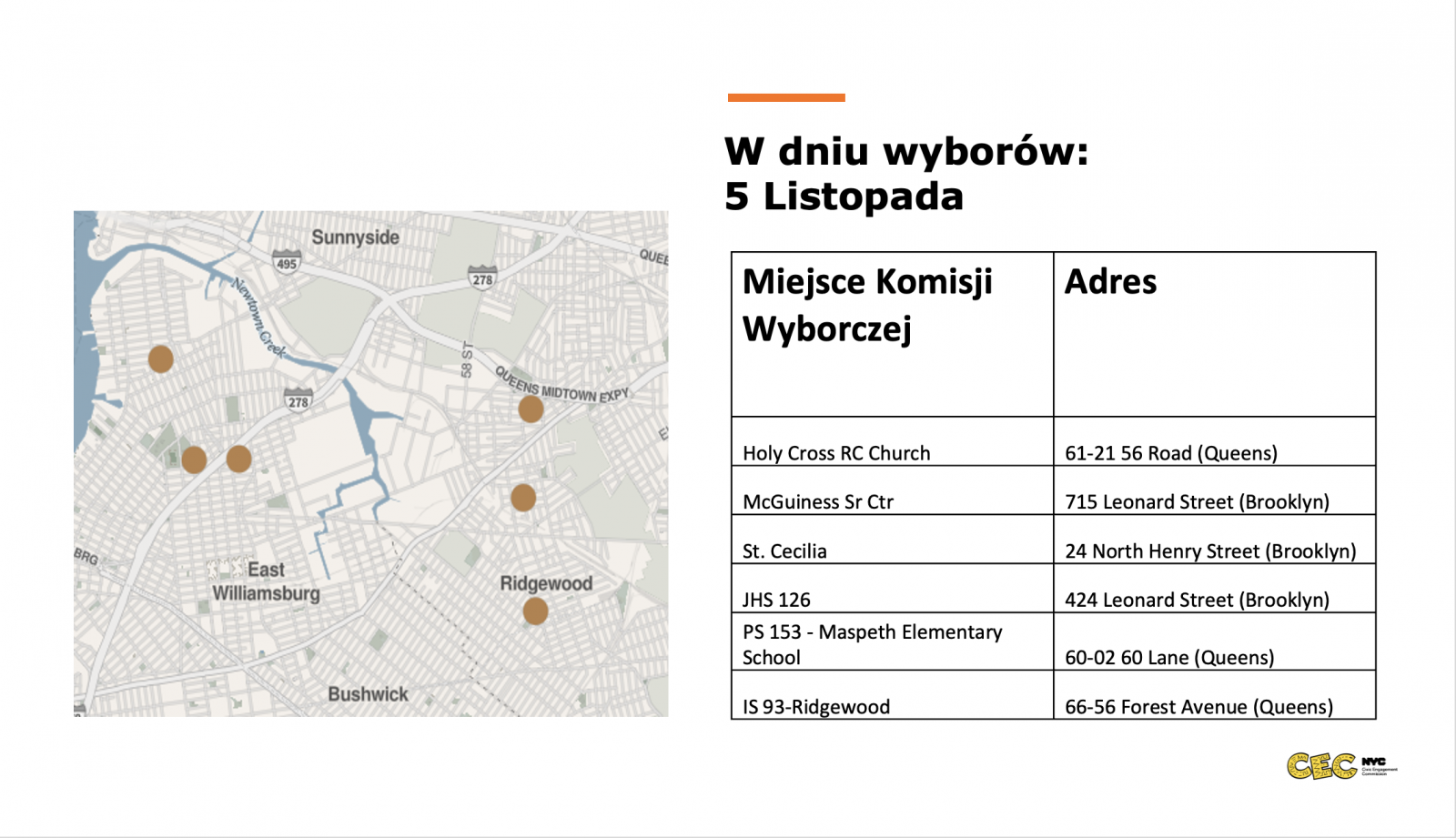Screen dimensions: 1456x838
Task: Click the orange accent bar above title
Action: tap(786, 97)
